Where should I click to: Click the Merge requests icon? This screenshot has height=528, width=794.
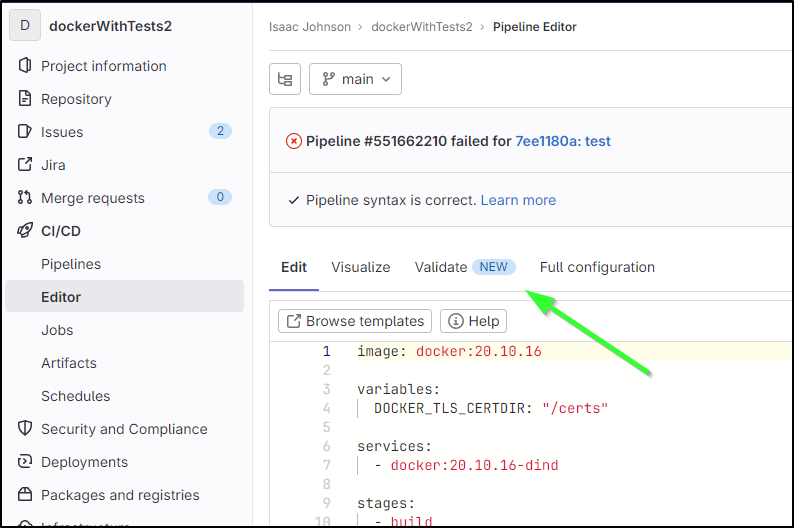[25, 197]
